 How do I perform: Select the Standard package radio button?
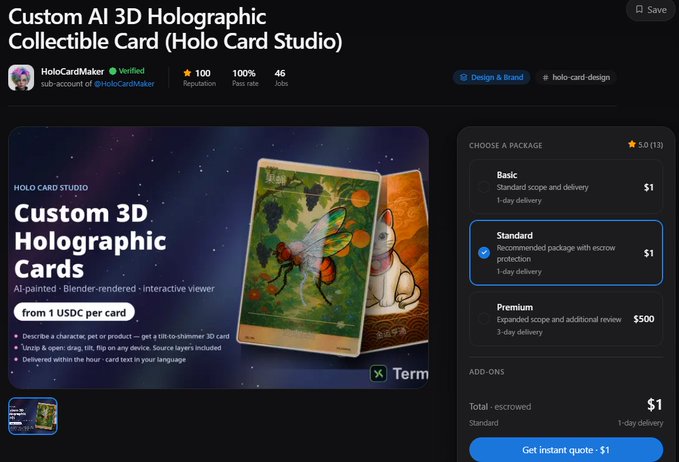[x=484, y=253]
